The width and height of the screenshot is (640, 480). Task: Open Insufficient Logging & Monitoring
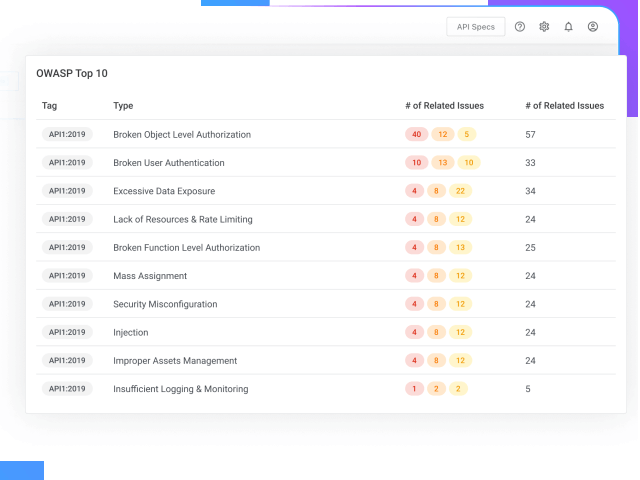pyautogui.click(x=326, y=389)
